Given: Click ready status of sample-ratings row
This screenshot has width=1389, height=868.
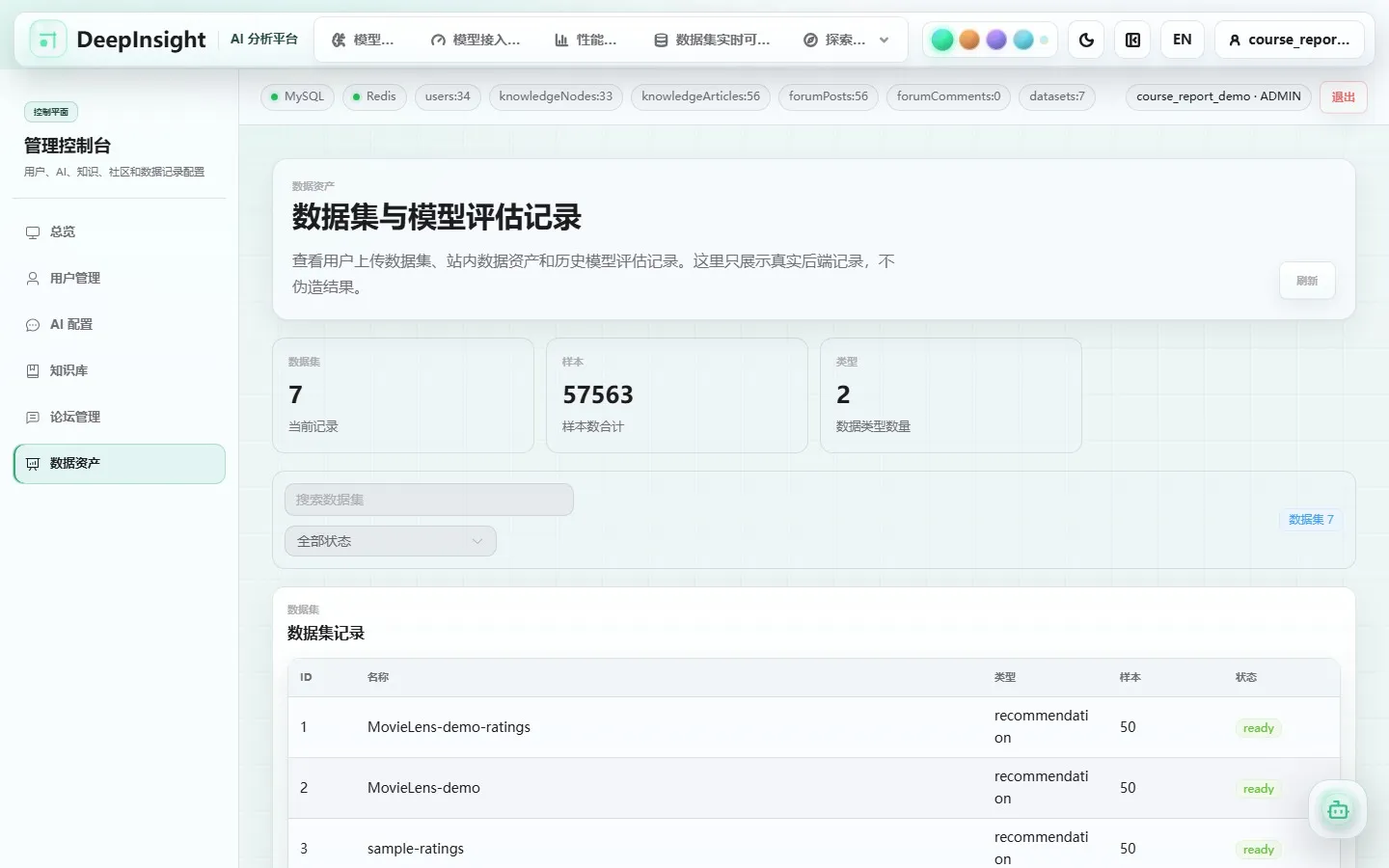Looking at the screenshot, I should pyautogui.click(x=1258, y=850).
